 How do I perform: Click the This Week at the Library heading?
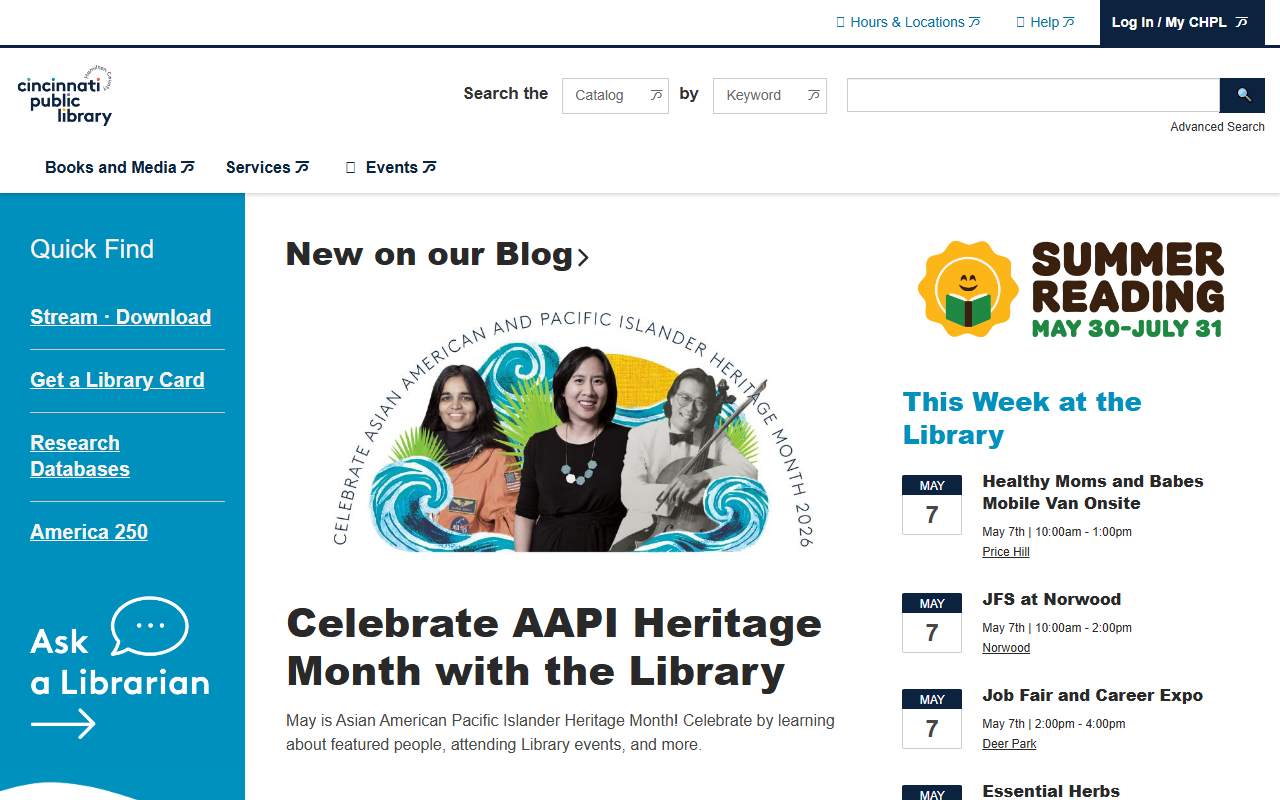1022,418
